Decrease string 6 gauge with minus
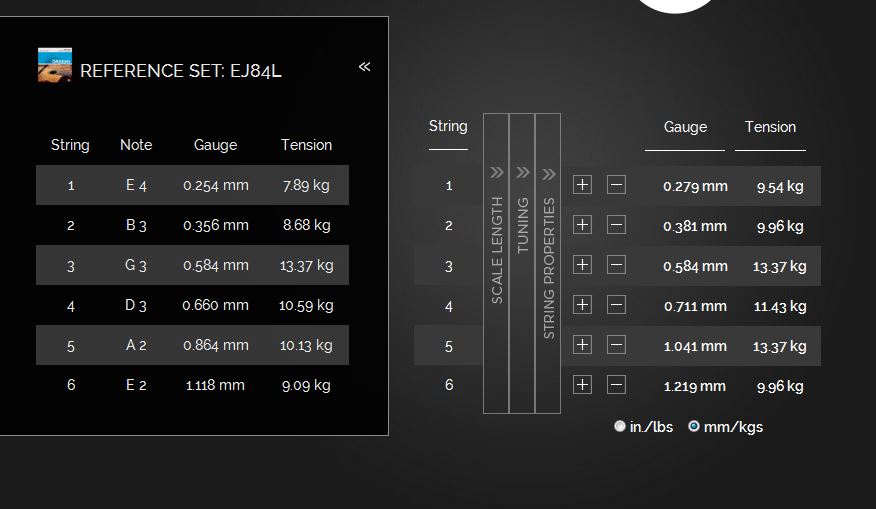This screenshot has width=876, height=509. [616, 384]
